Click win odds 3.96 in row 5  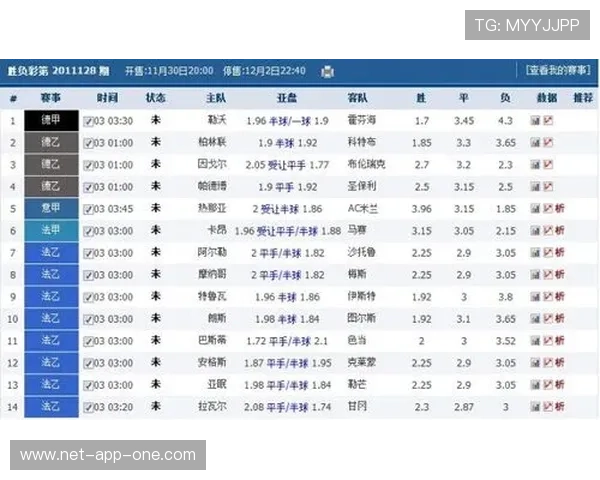[421, 209]
